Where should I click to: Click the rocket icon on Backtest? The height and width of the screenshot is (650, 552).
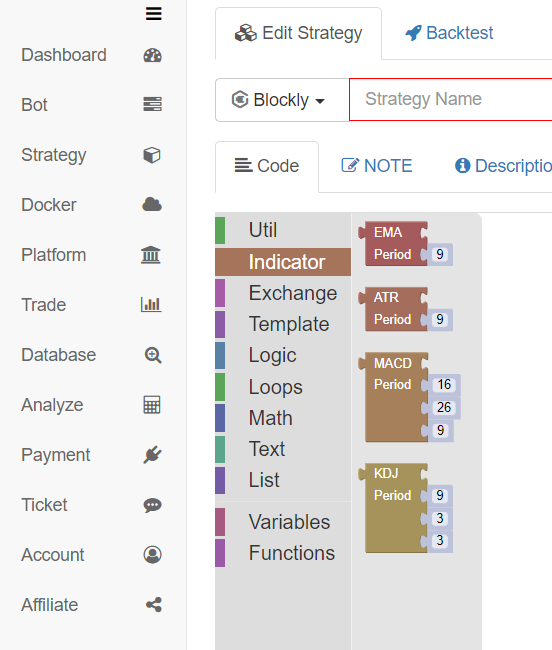pyautogui.click(x=413, y=33)
